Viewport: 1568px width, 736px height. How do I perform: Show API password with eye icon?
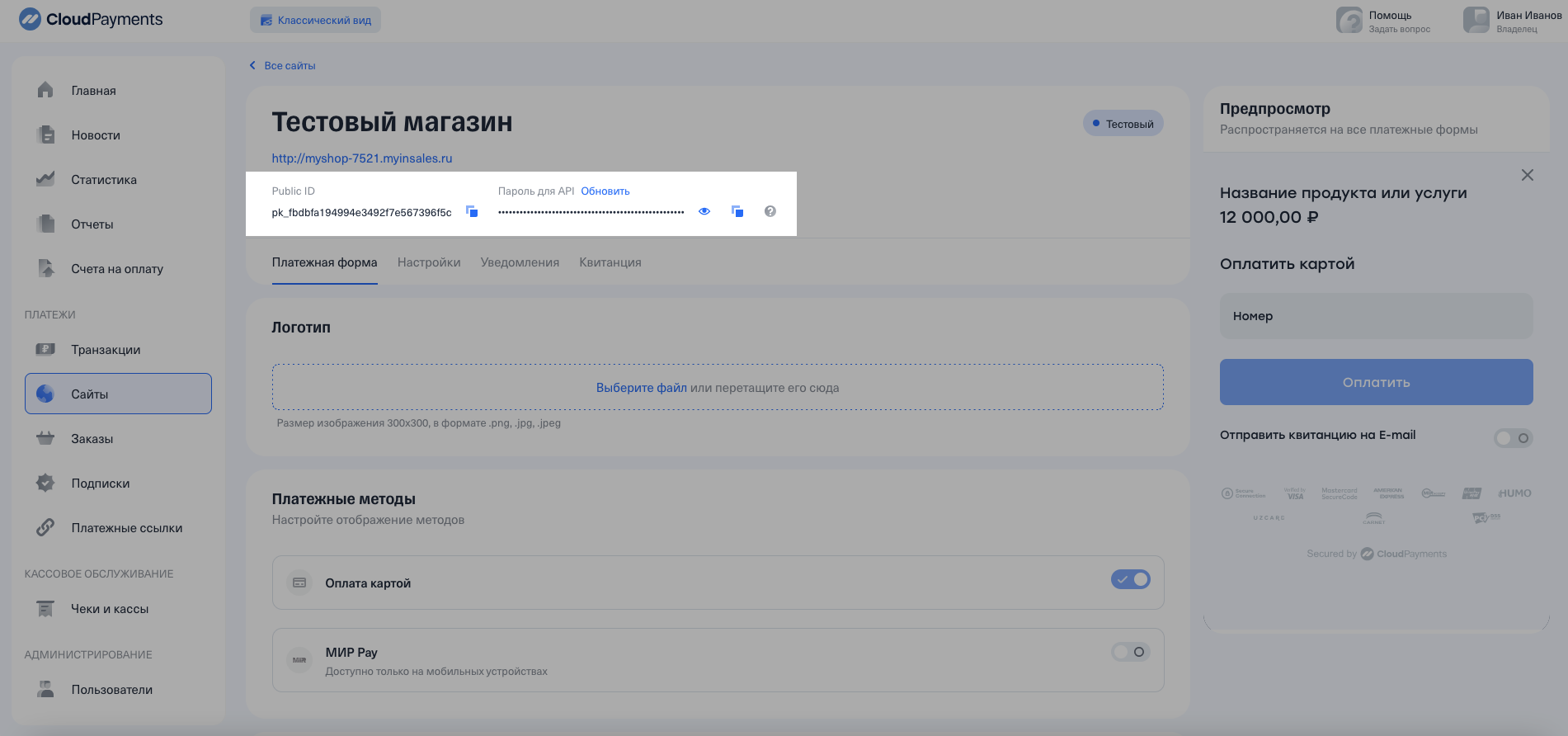(x=704, y=212)
